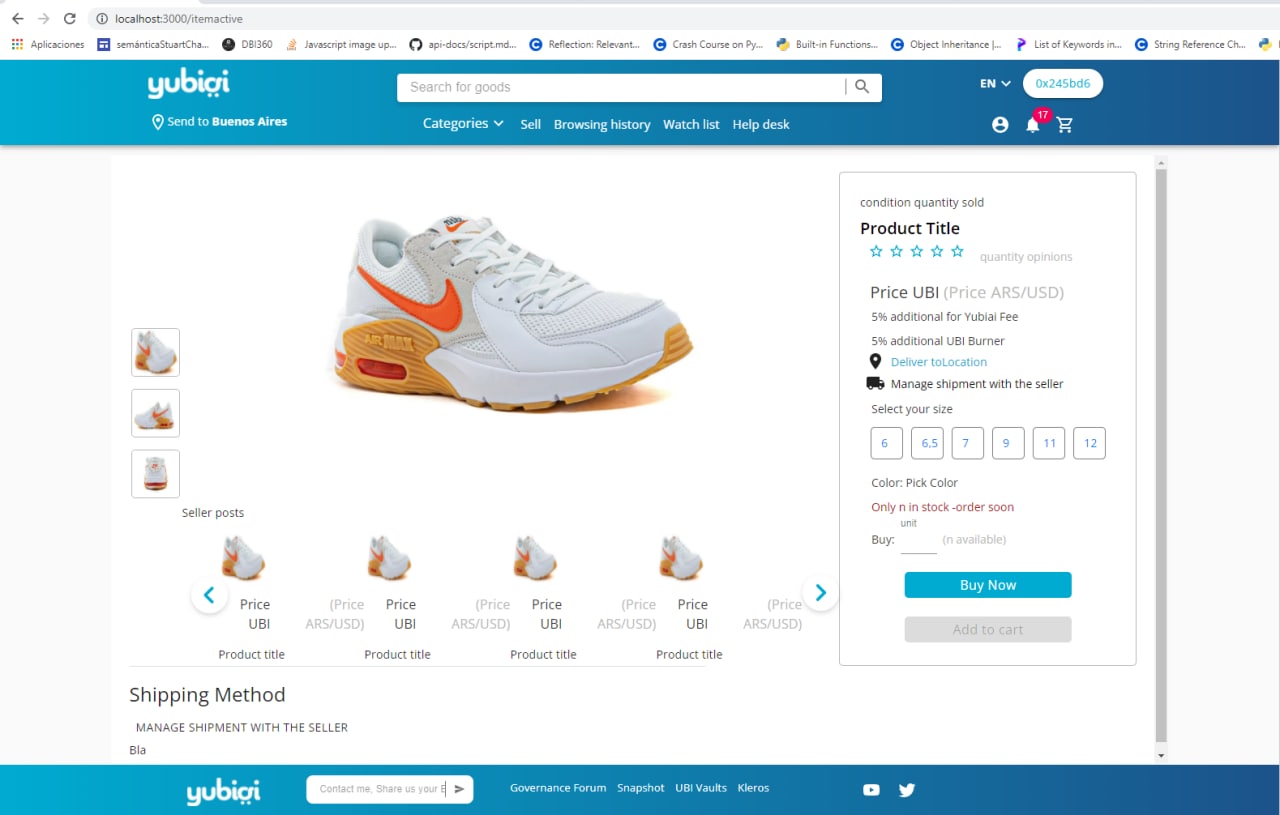Viewport: 1280px width, 815px height.
Task: Open Kleros footer link
Action: [x=753, y=788]
